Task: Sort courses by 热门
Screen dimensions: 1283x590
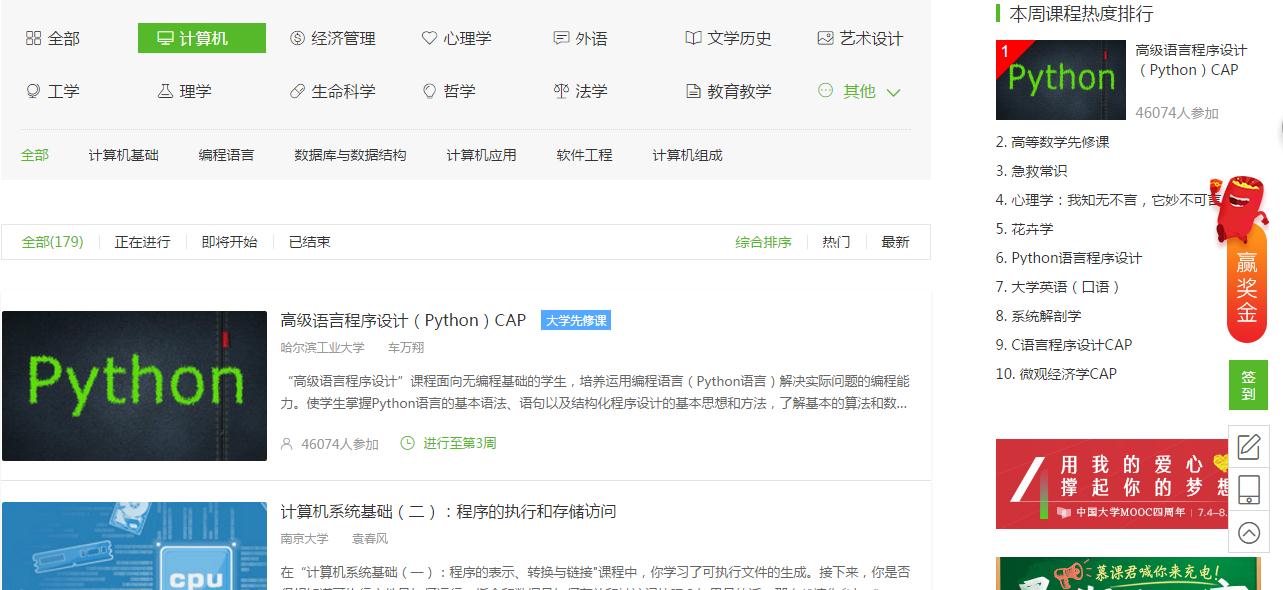Action: click(836, 242)
